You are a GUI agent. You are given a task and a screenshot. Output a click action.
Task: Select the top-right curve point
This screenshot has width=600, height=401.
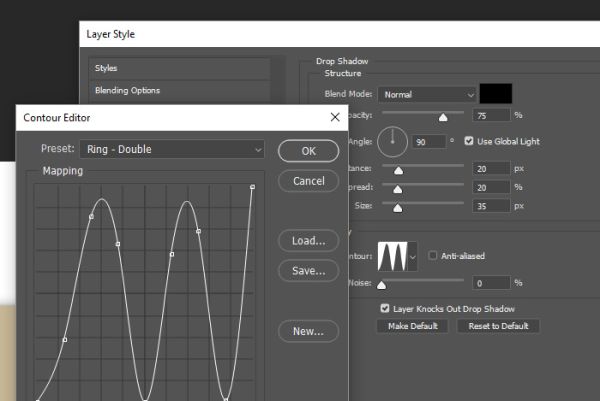(x=253, y=187)
